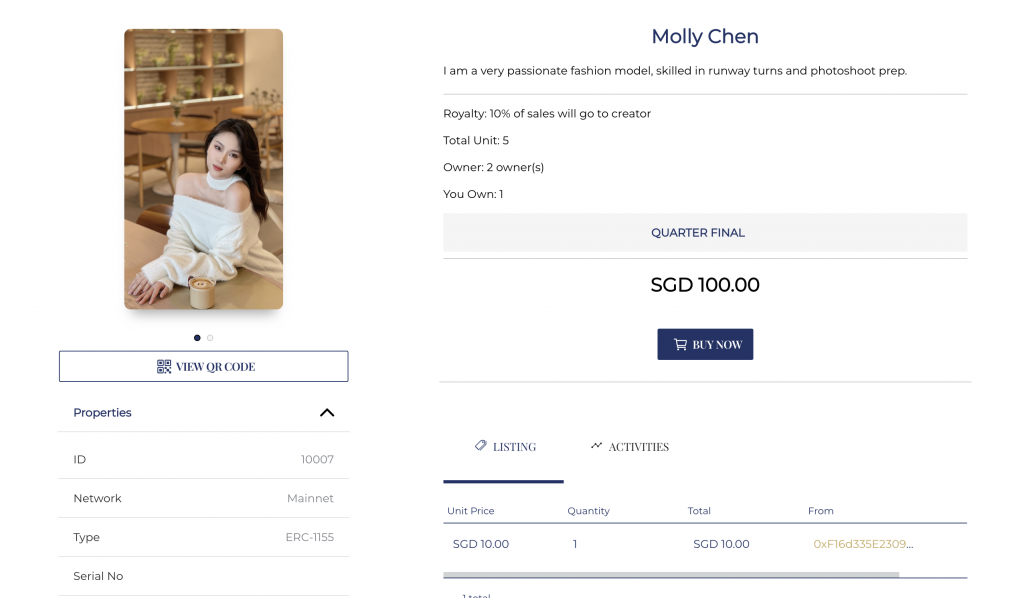This screenshot has height=598, width=1024.
Task: Click the horizontal scrollbar under the listing table
Action: pos(671,574)
